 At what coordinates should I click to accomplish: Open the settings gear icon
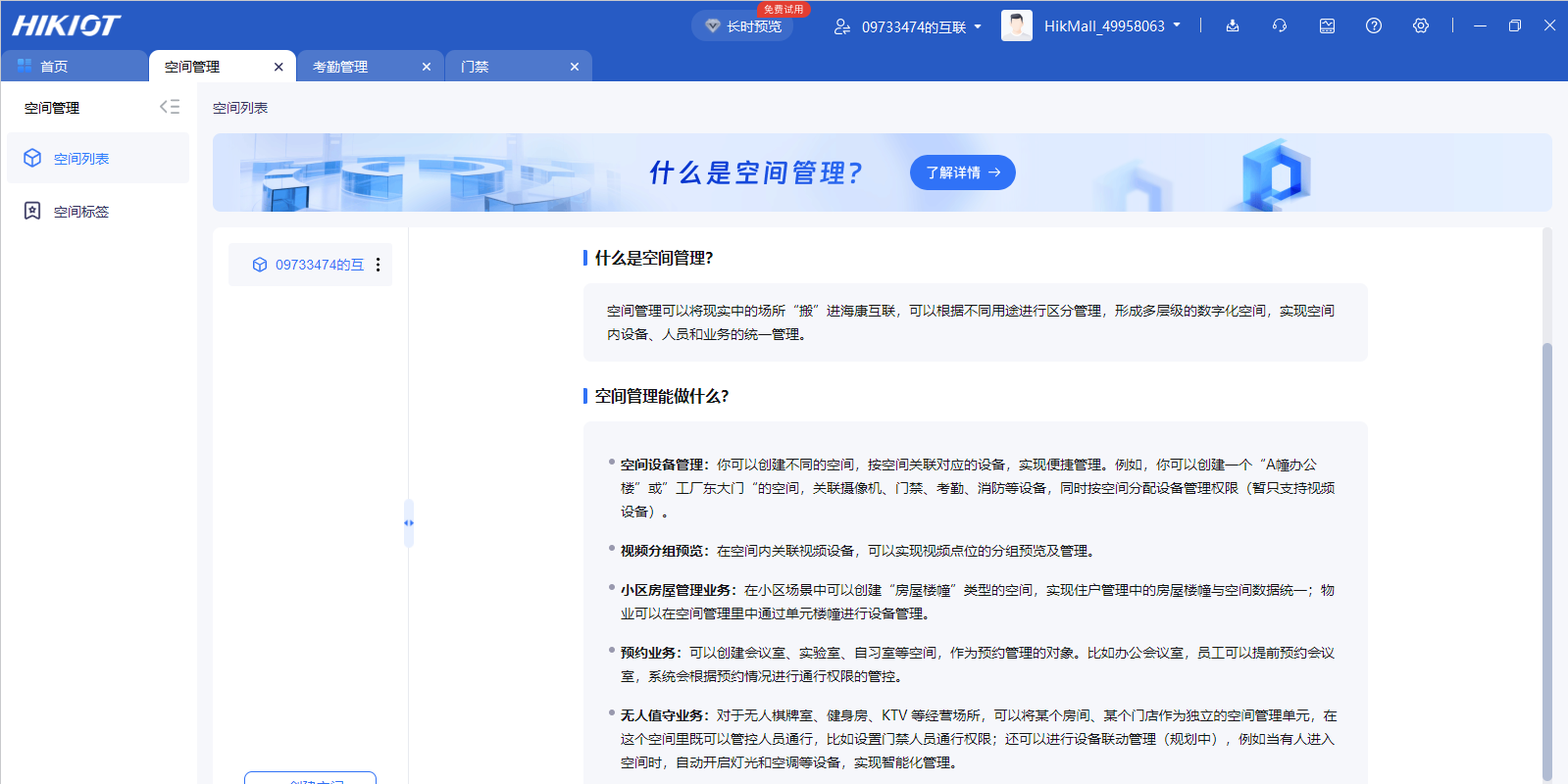[1421, 26]
